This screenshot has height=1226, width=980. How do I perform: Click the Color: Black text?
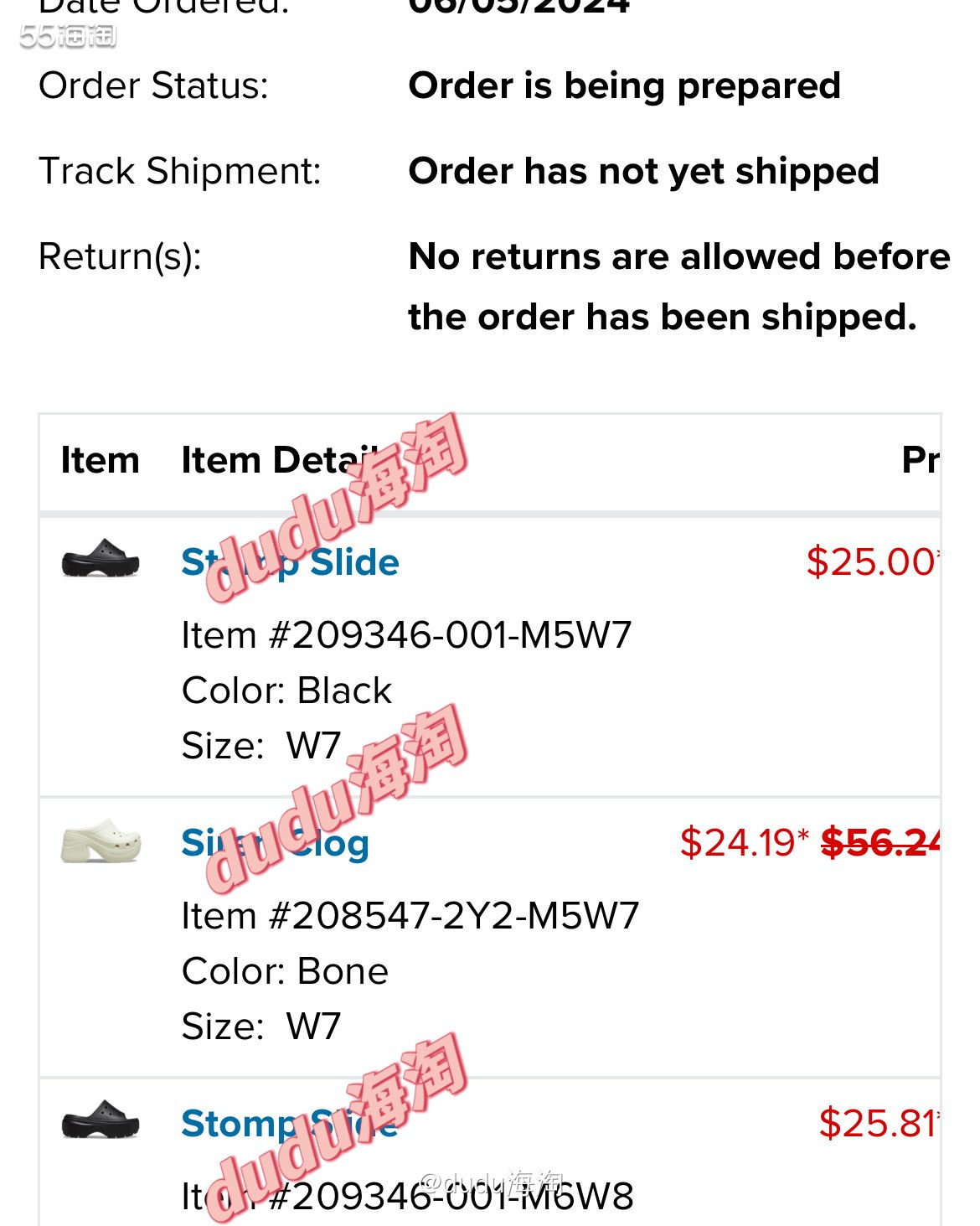click(x=286, y=691)
